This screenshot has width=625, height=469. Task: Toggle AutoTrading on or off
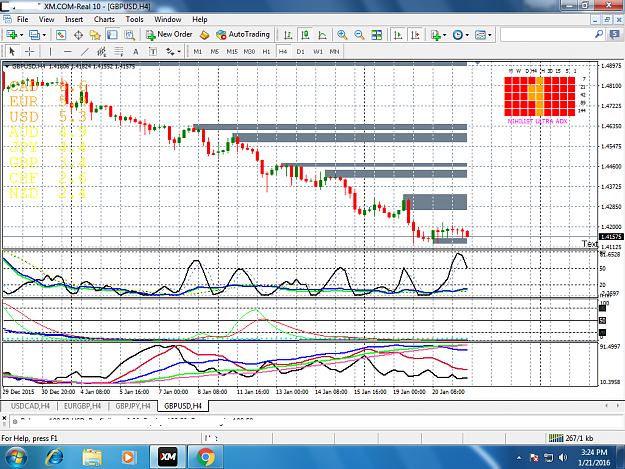243,35
